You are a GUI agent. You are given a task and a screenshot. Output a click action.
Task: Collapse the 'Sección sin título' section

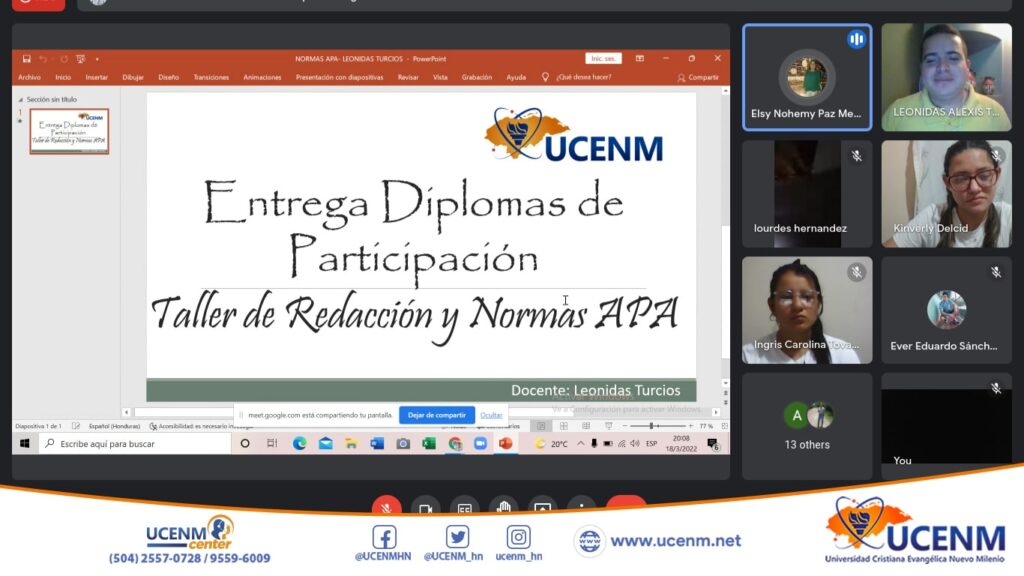pos(20,99)
